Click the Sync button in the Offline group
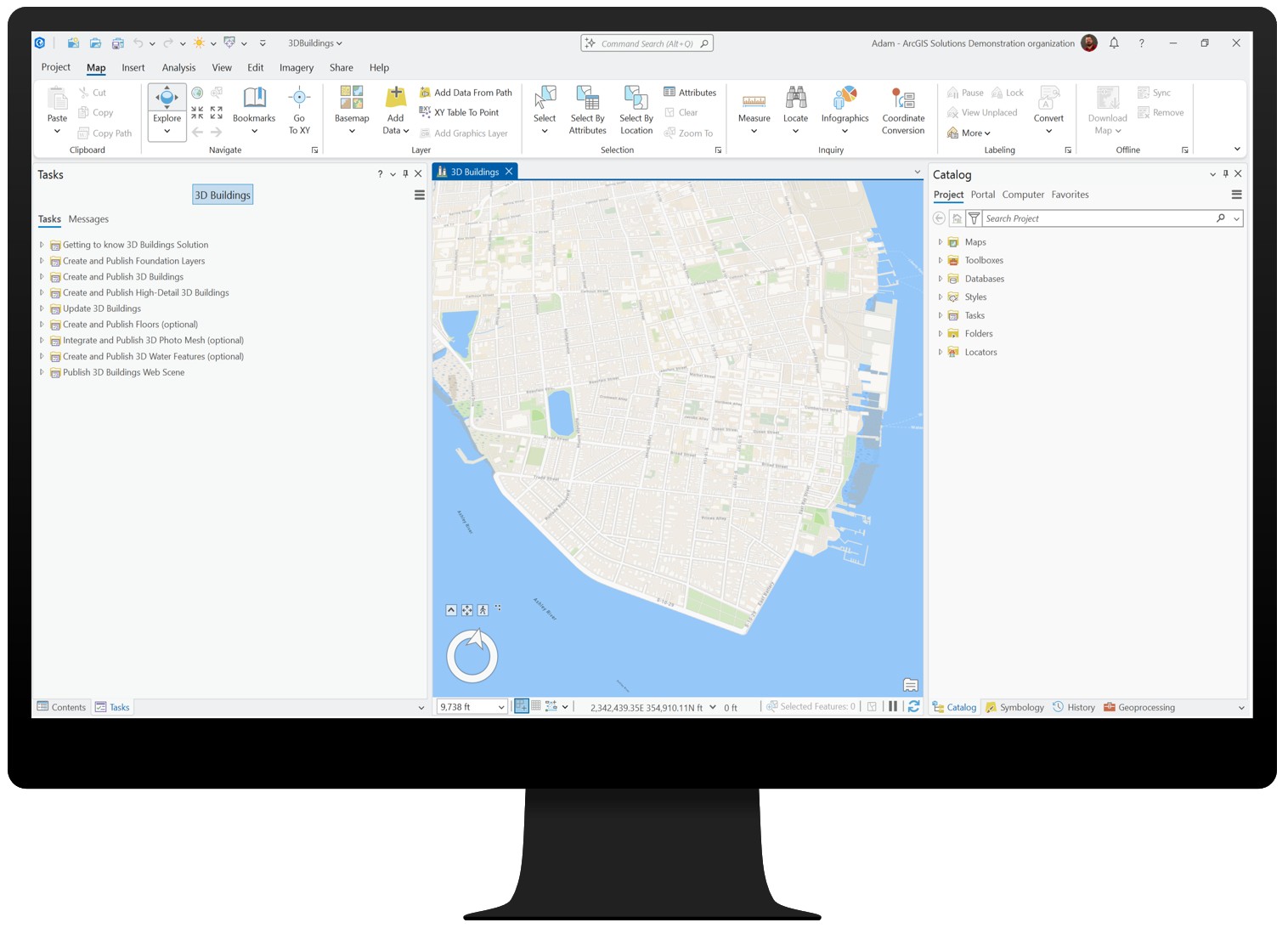1288x928 pixels. pyautogui.click(x=1155, y=92)
